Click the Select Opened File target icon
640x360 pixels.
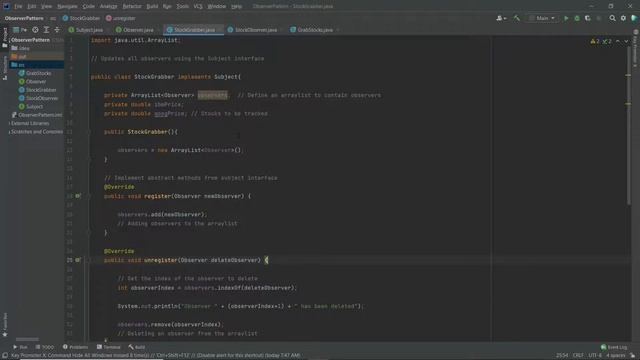click(36, 30)
